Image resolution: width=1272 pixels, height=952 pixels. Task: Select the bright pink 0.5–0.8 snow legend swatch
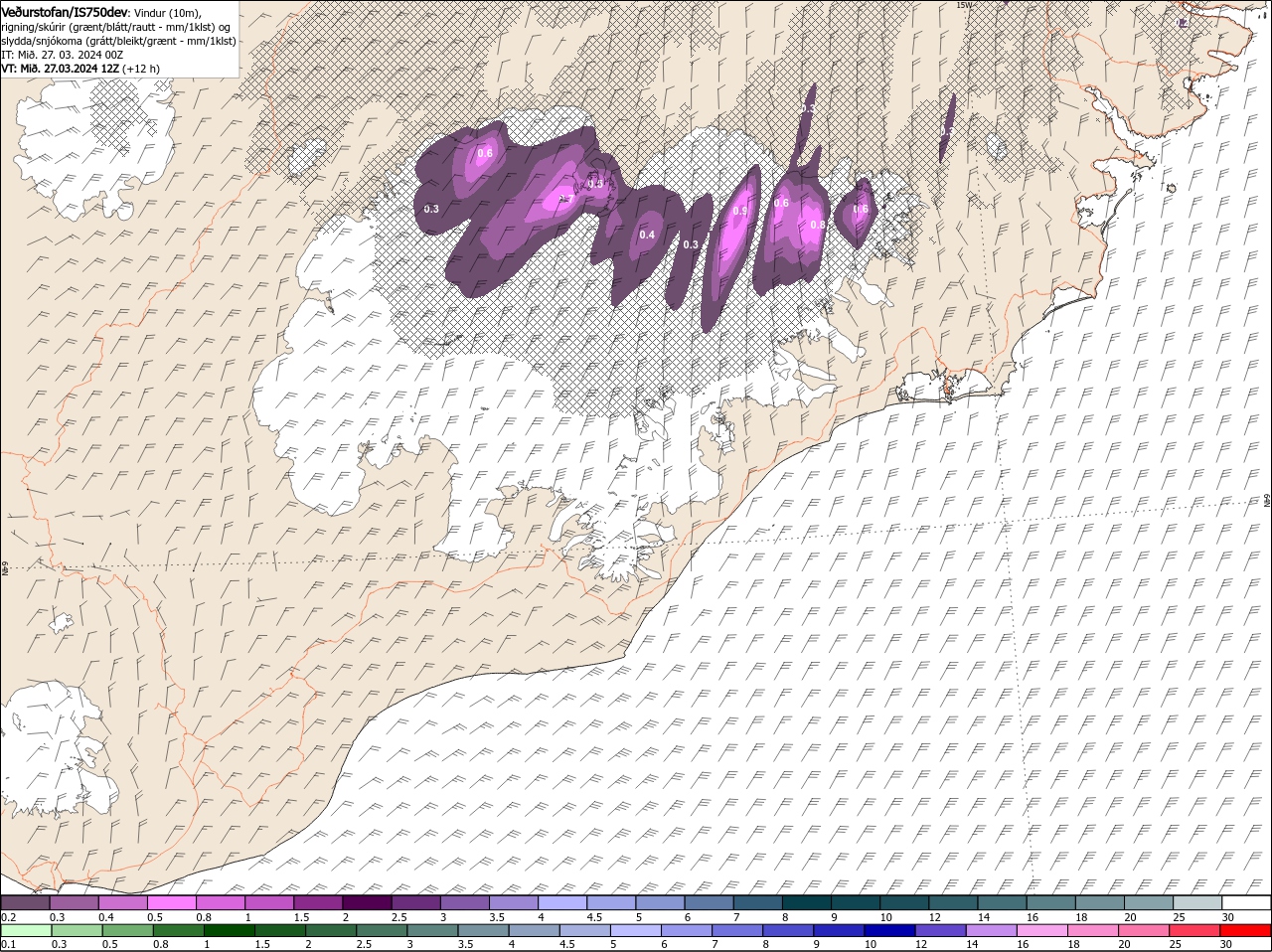(x=172, y=903)
